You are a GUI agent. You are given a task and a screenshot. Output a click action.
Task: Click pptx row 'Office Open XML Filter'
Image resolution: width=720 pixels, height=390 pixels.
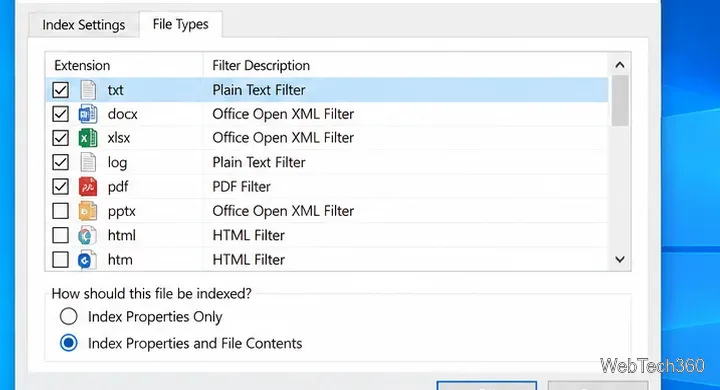[x=283, y=211]
